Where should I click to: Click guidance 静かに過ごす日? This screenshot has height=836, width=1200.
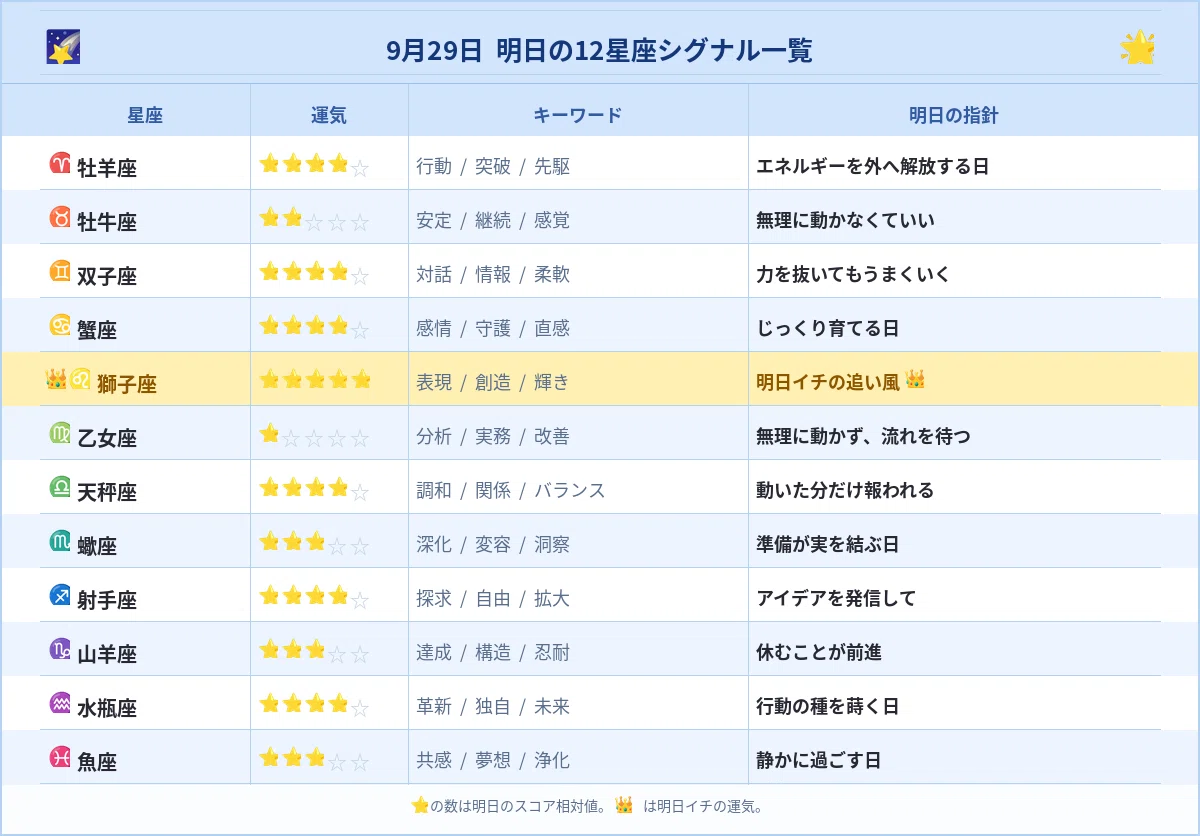pos(819,760)
